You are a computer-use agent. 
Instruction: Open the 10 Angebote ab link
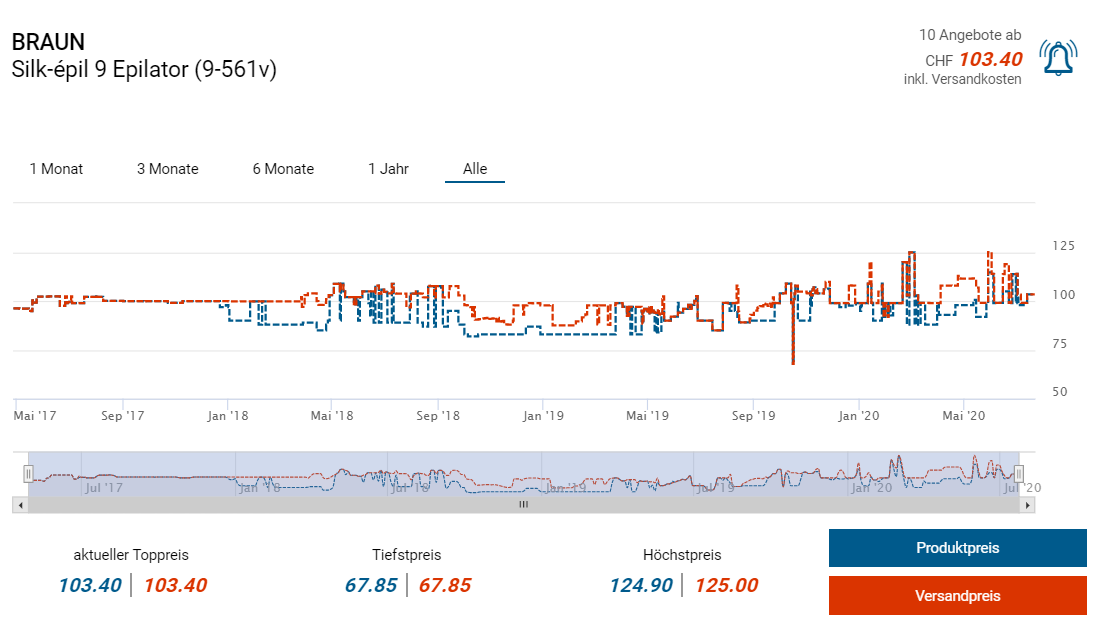point(969,35)
